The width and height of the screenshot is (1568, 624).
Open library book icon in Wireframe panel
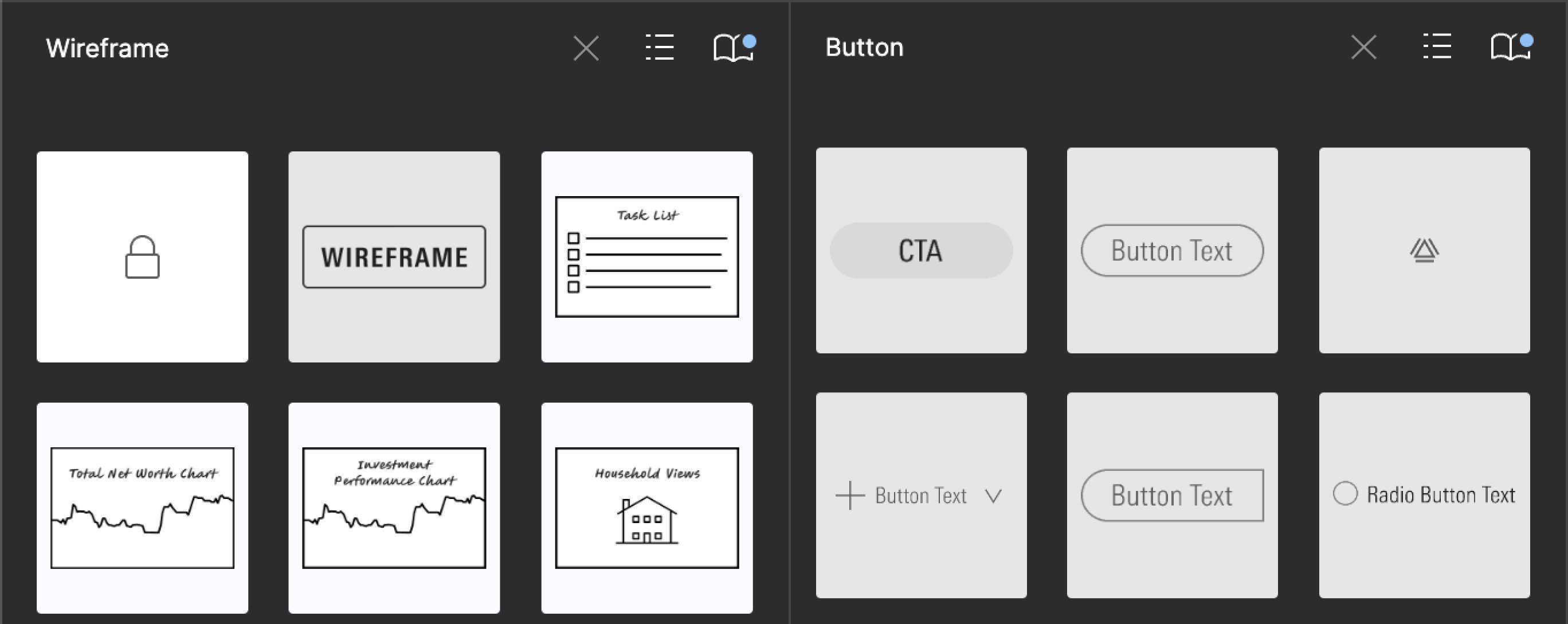[x=735, y=48]
